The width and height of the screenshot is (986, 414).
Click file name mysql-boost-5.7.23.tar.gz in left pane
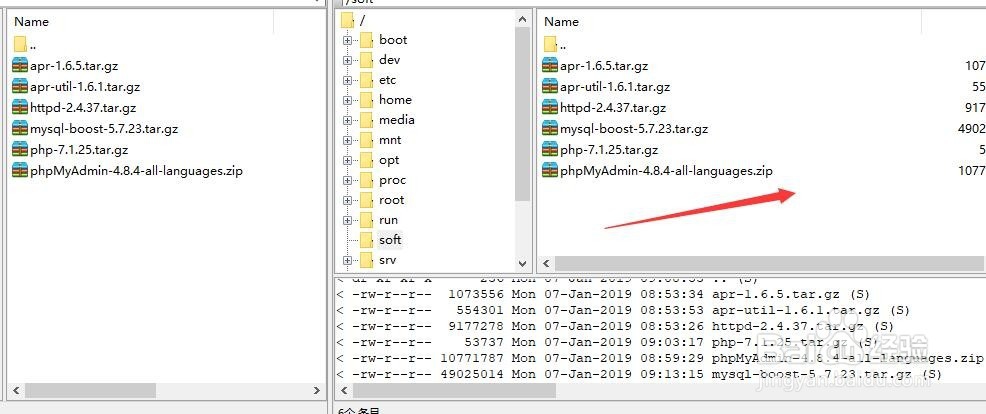coord(104,129)
